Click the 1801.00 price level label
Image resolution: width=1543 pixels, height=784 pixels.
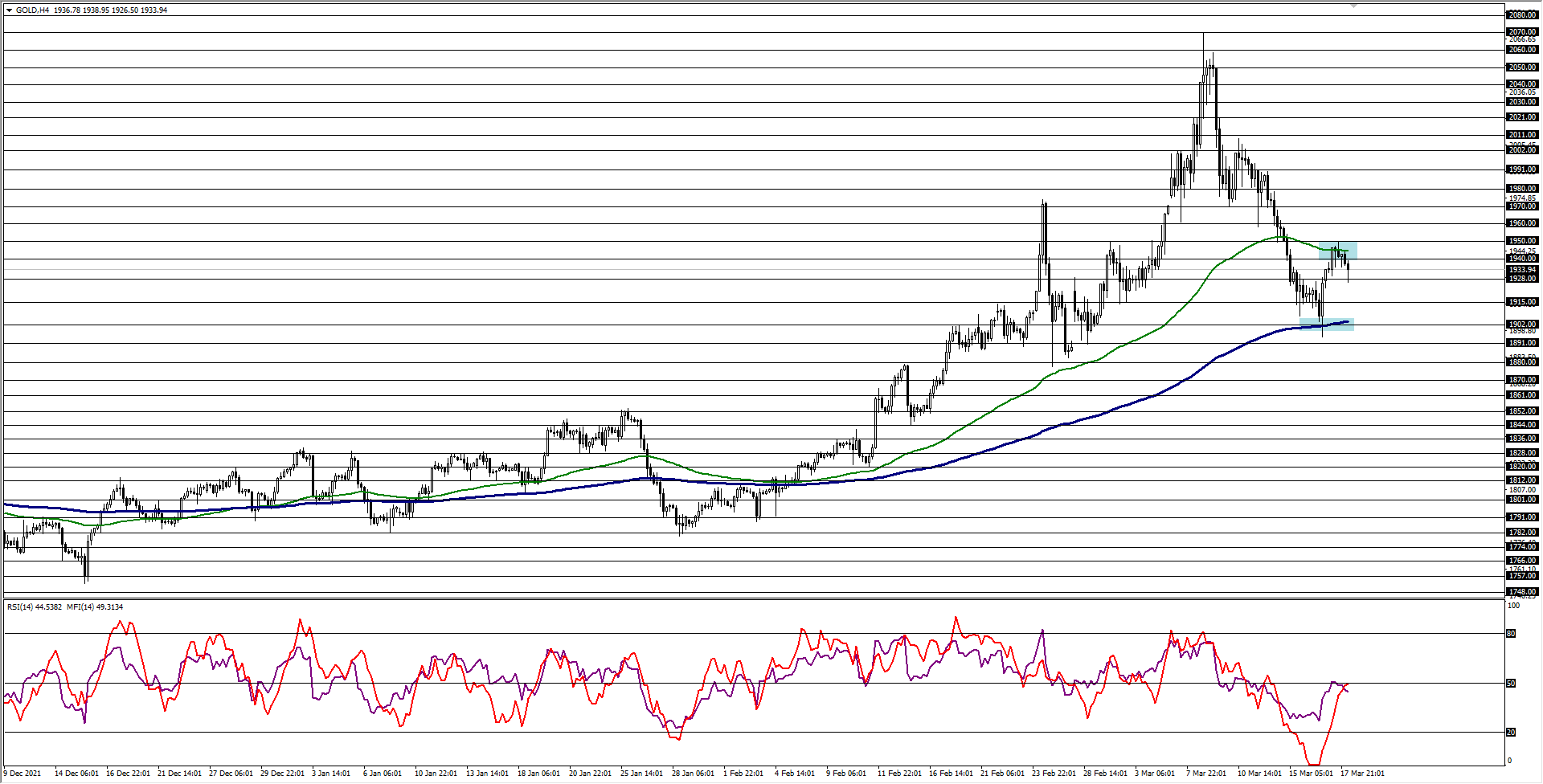tap(1522, 500)
